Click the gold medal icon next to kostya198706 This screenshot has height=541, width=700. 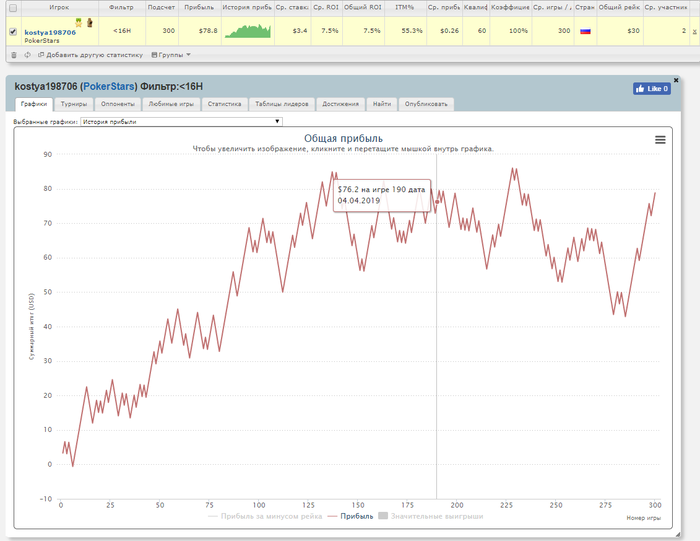(x=79, y=22)
